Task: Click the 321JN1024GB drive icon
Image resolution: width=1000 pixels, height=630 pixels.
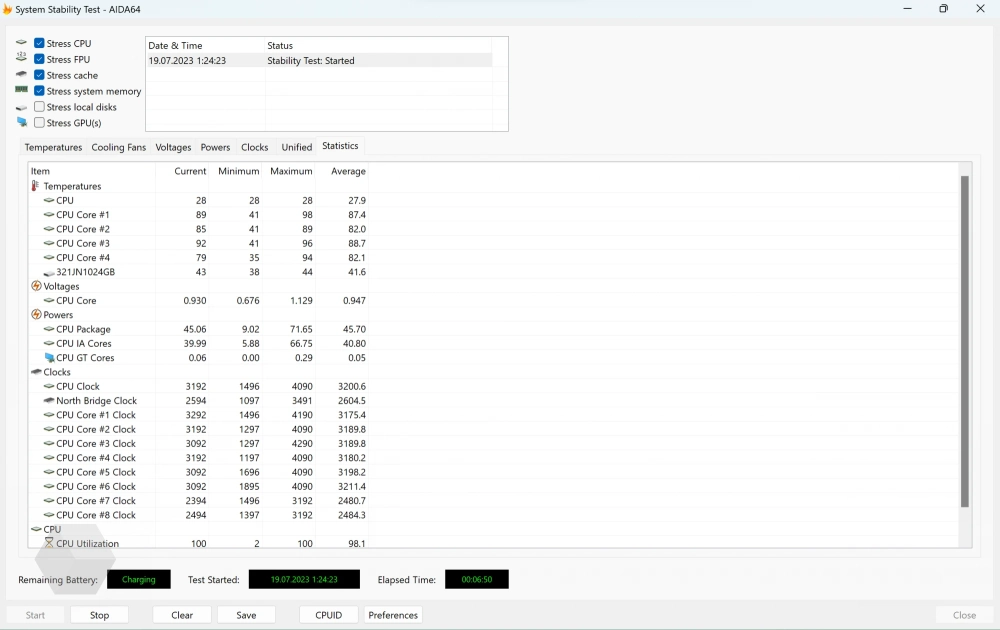Action: (x=49, y=272)
